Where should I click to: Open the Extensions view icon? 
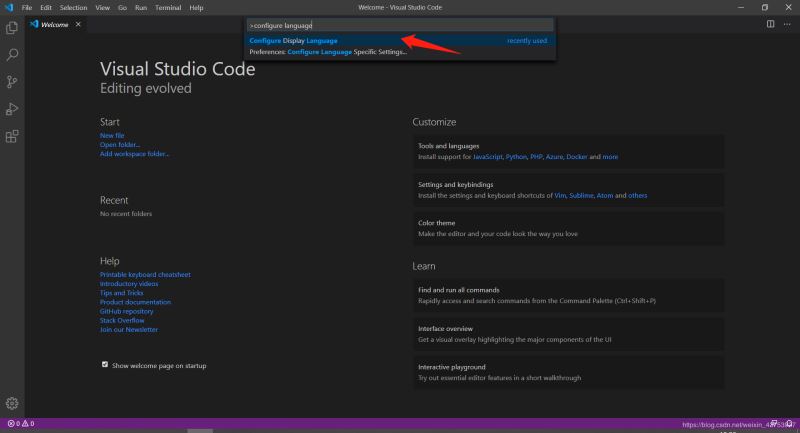(12, 136)
